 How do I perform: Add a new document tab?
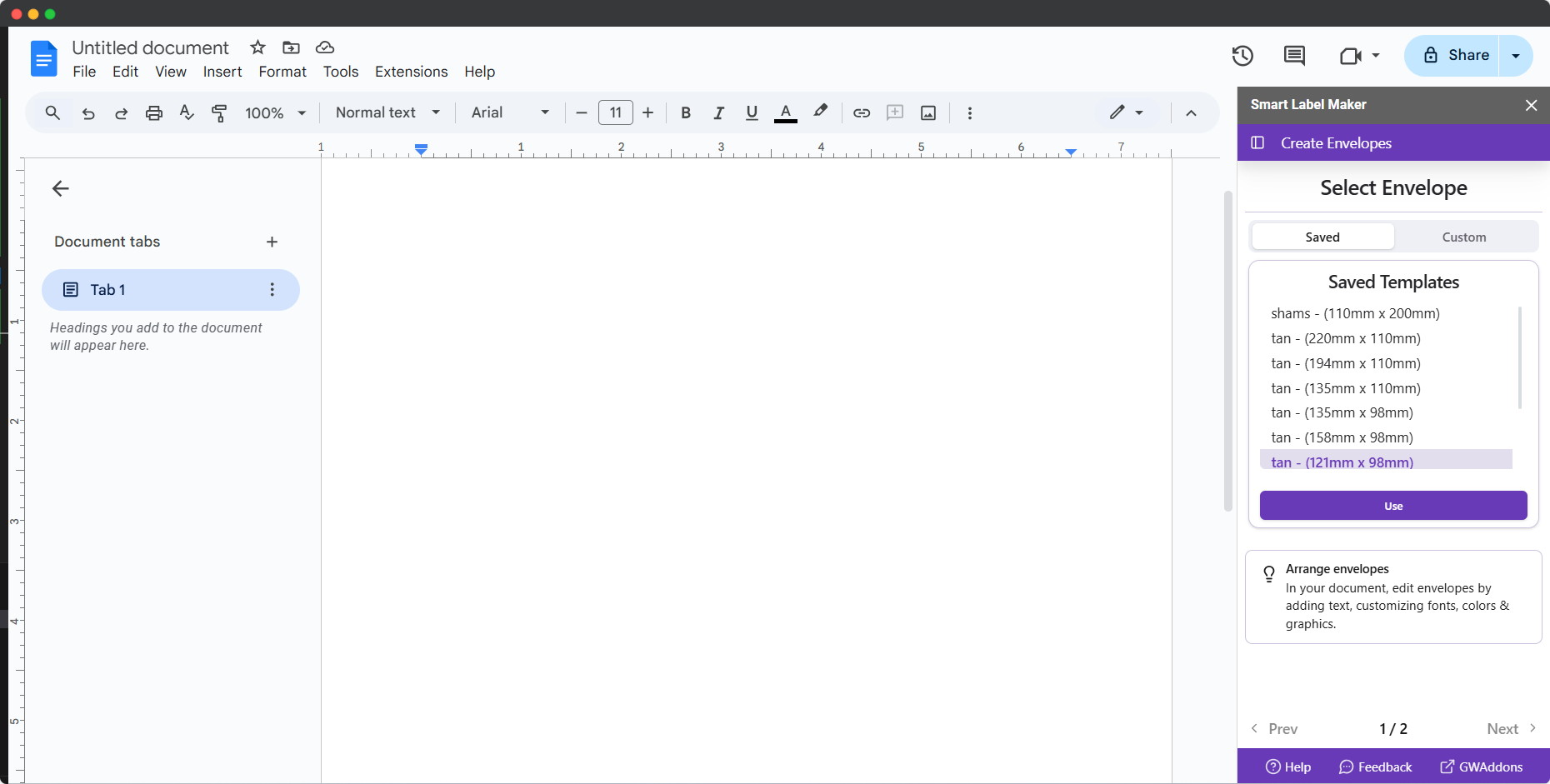(272, 242)
